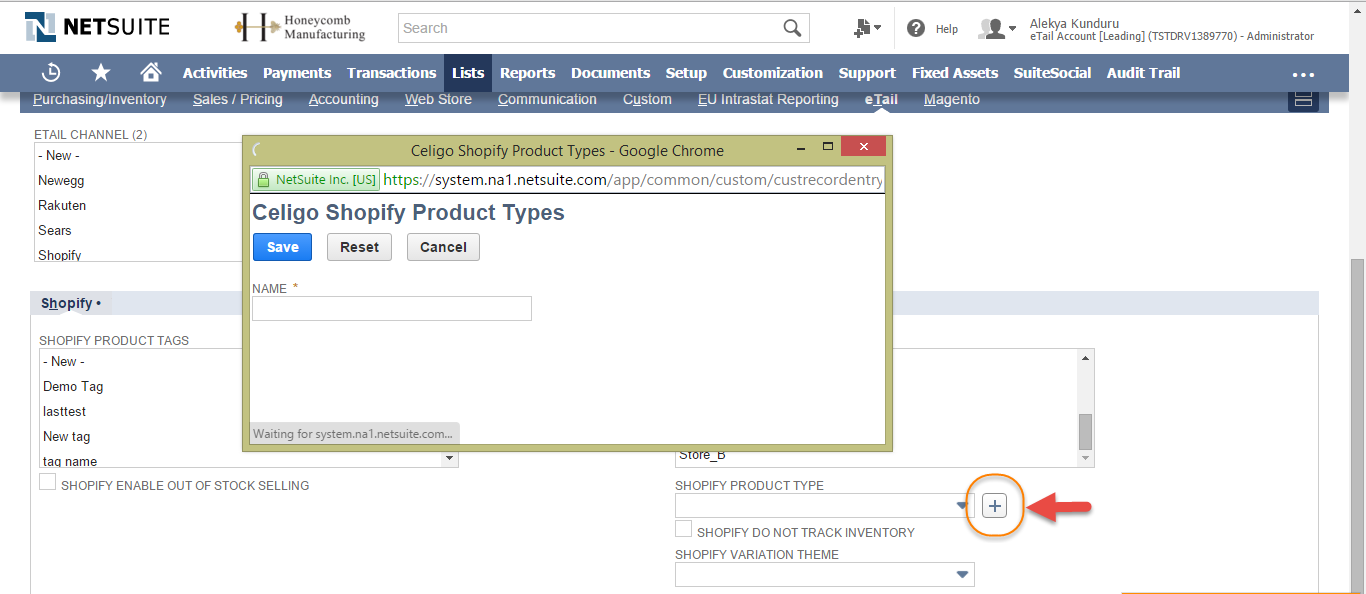The width and height of the screenshot is (1366, 594).
Task: Select "Demo Tag" in Shopify Product Tags
Action: click(73, 387)
